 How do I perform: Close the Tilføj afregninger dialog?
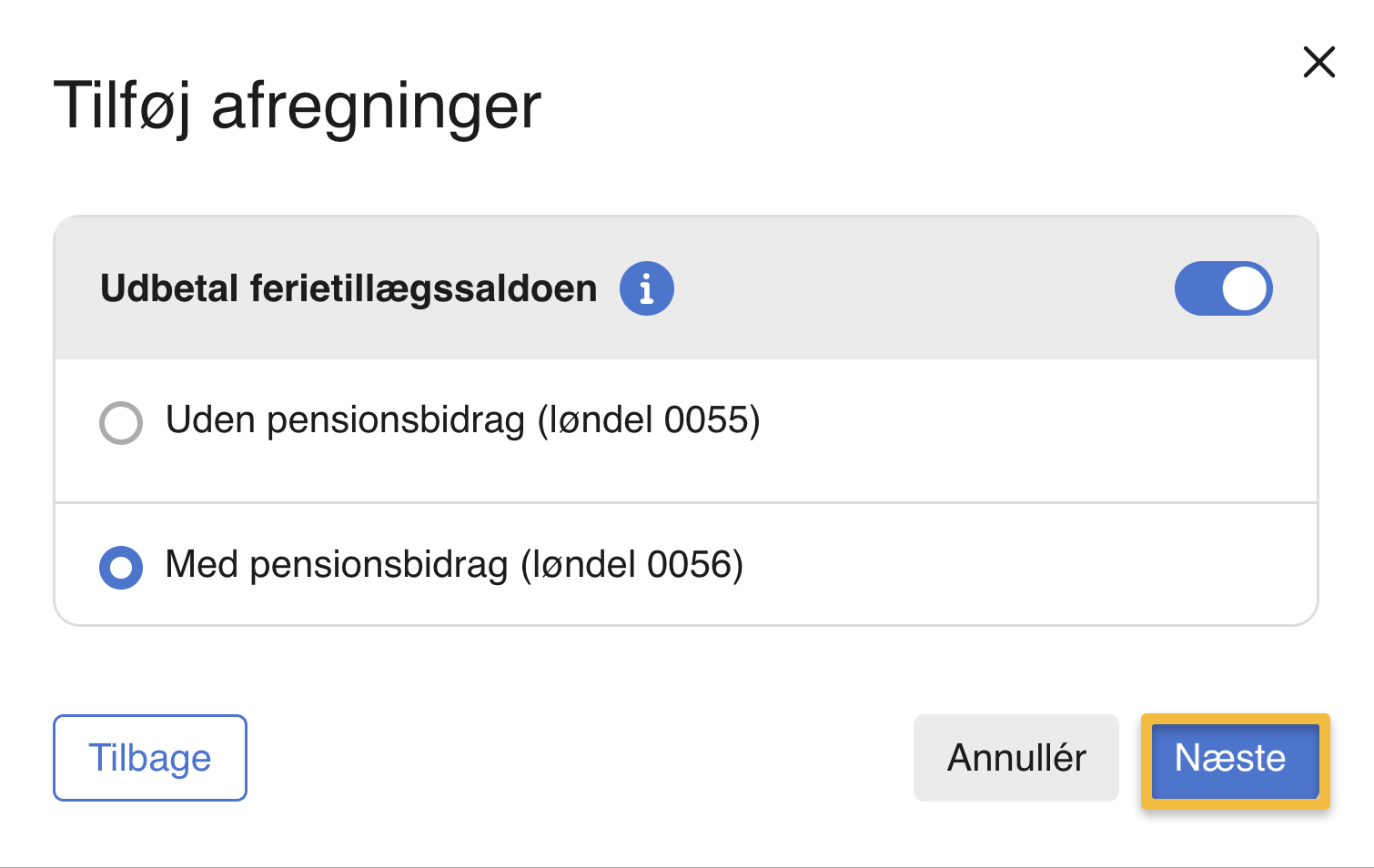[1318, 63]
